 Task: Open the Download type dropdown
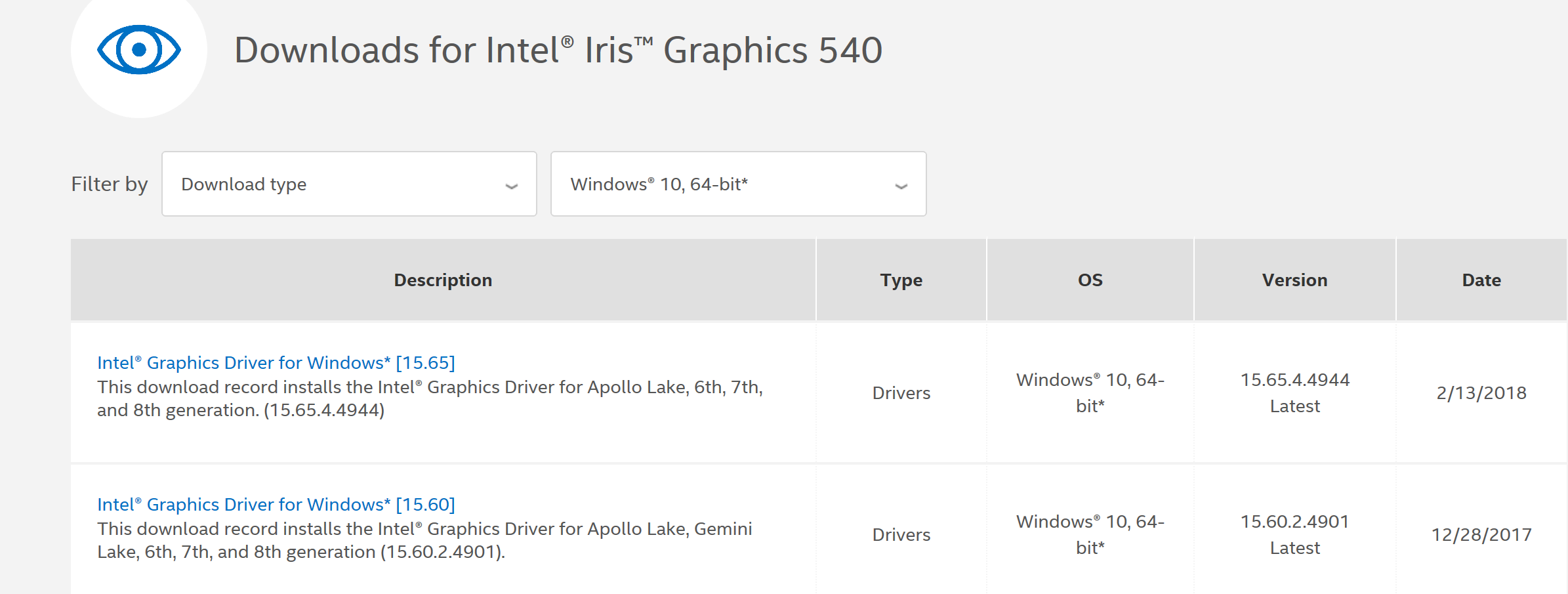(349, 184)
